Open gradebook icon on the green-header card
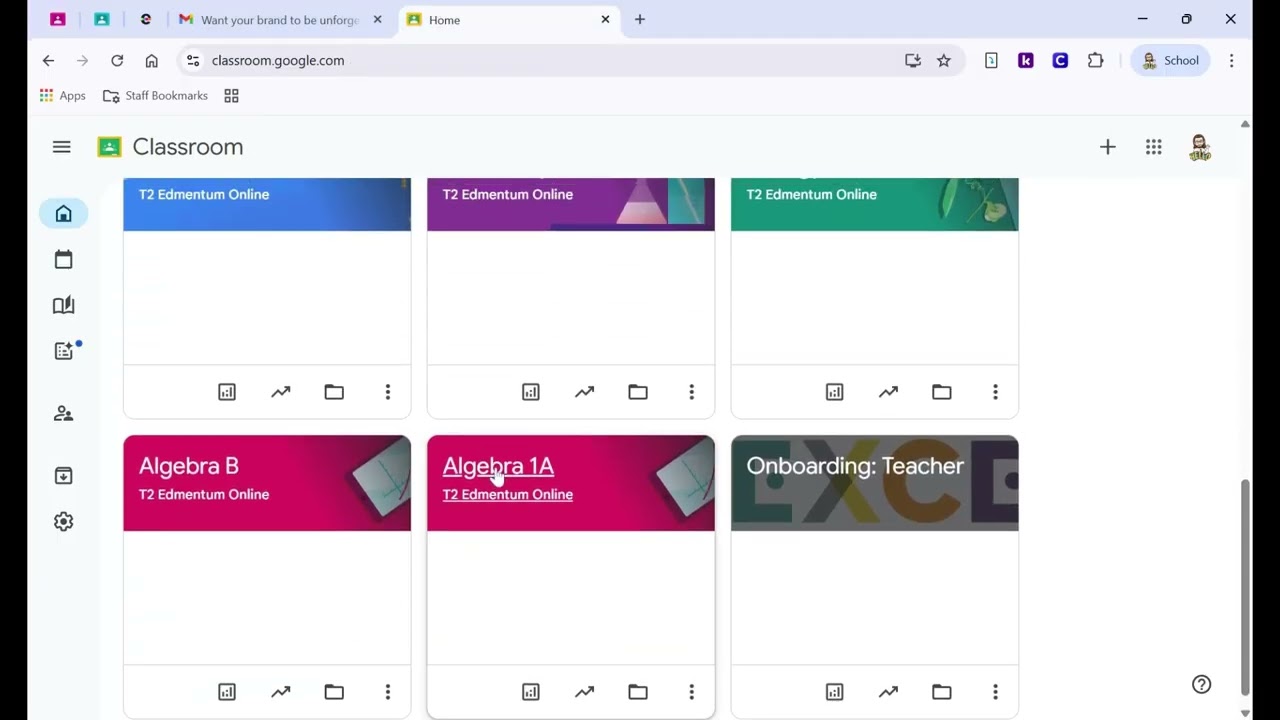 (835, 392)
